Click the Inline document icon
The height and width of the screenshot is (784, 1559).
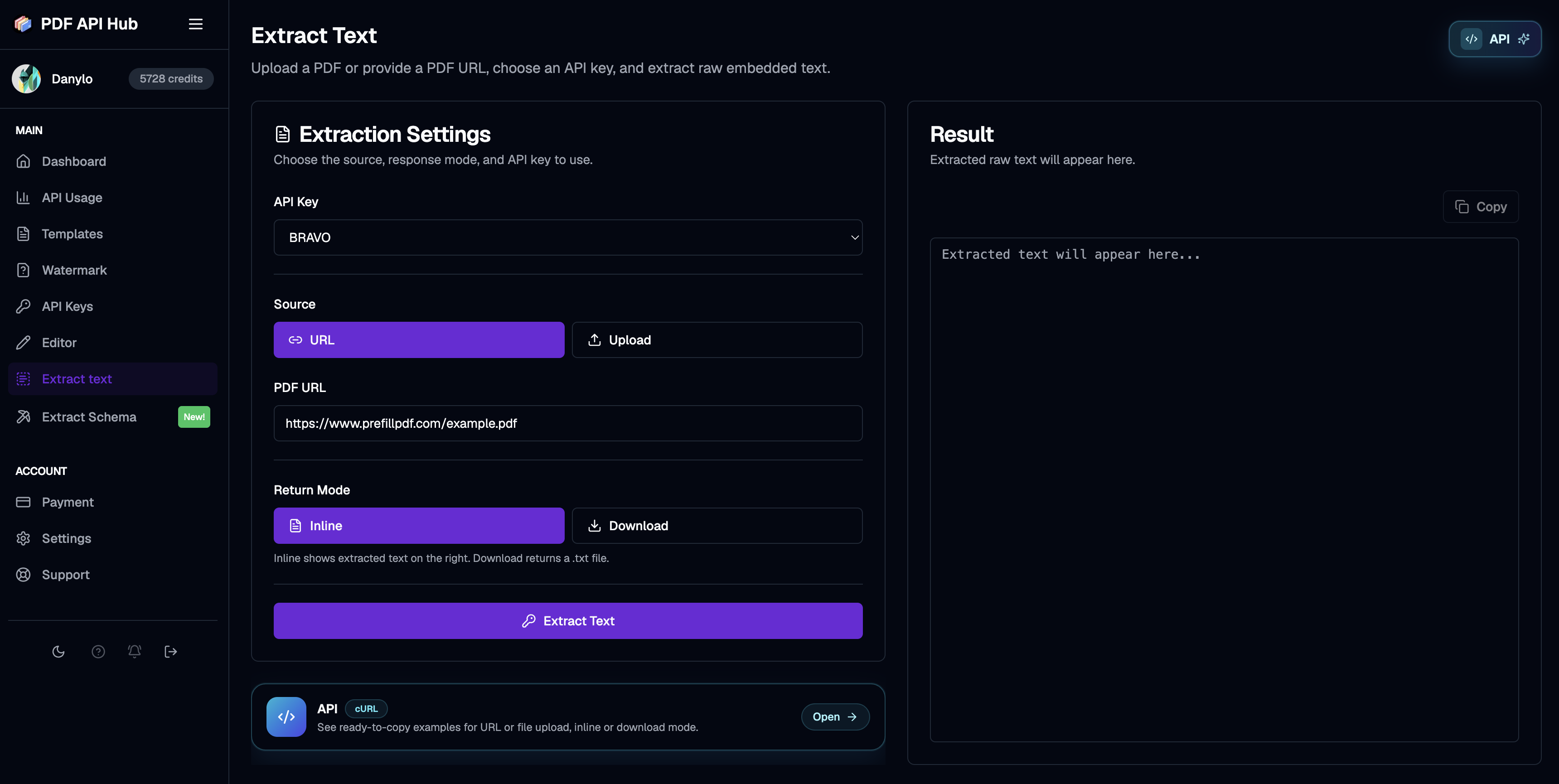coord(295,526)
